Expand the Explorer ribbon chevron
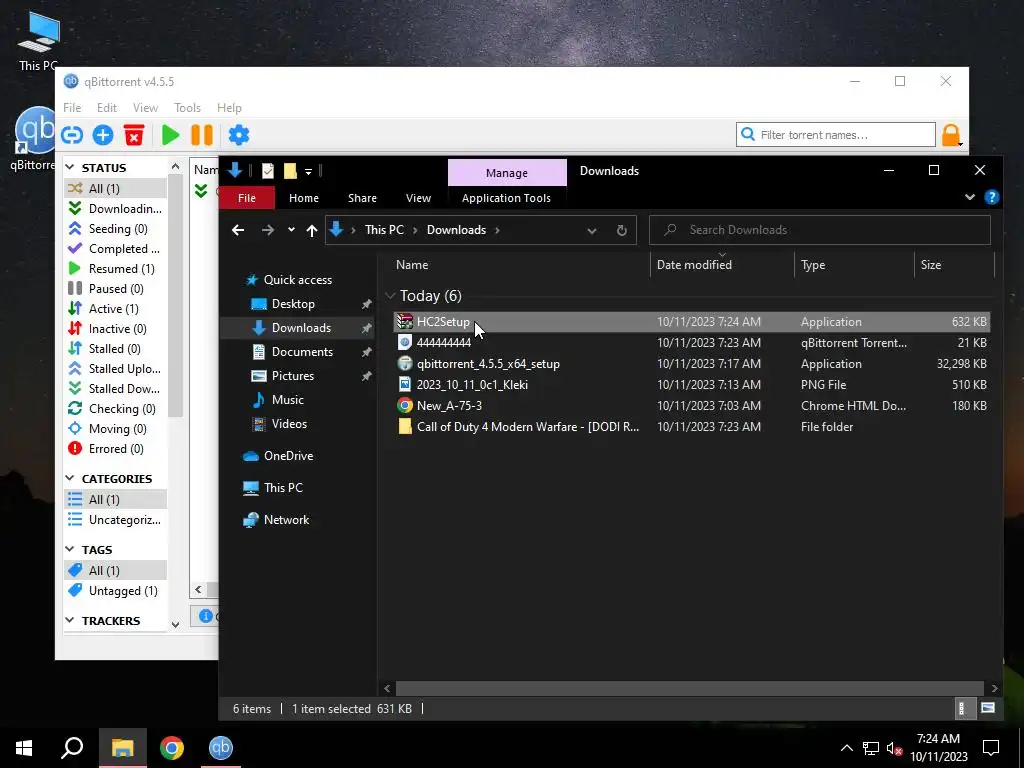Viewport: 1024px width, 768px height. [970, 197]
